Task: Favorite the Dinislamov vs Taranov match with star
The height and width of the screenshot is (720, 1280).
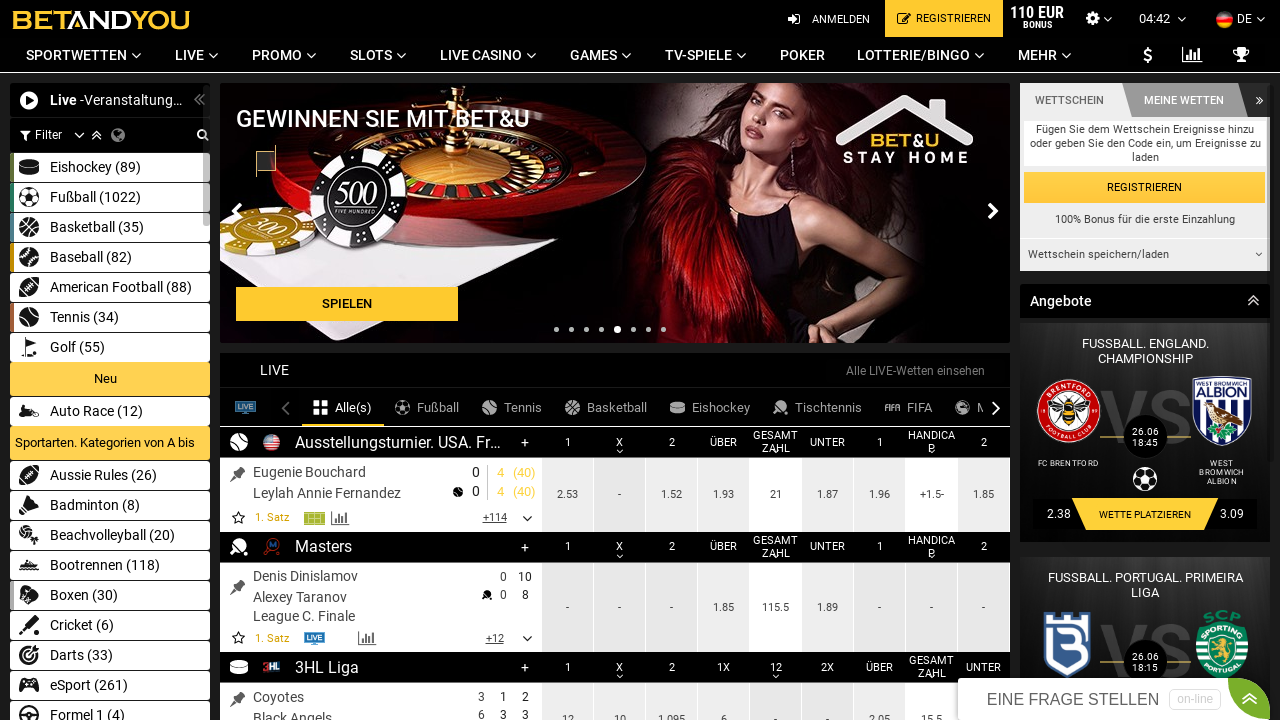Action: coord(238,638)
